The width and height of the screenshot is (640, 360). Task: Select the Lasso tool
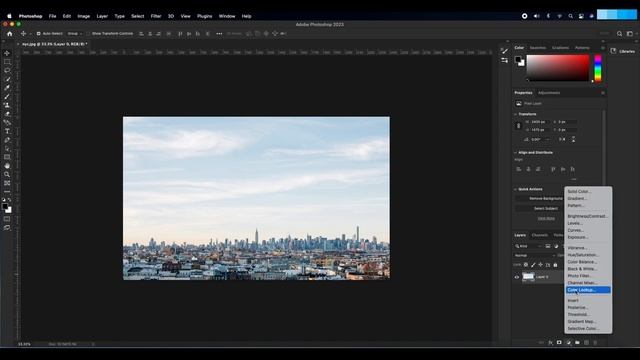point(7,71)
